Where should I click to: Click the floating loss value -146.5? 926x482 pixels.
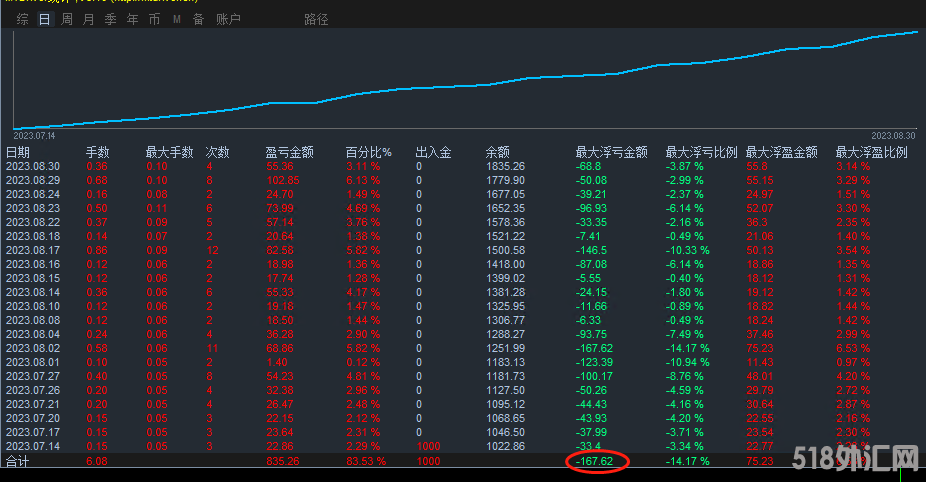click(x=592, y=250)
